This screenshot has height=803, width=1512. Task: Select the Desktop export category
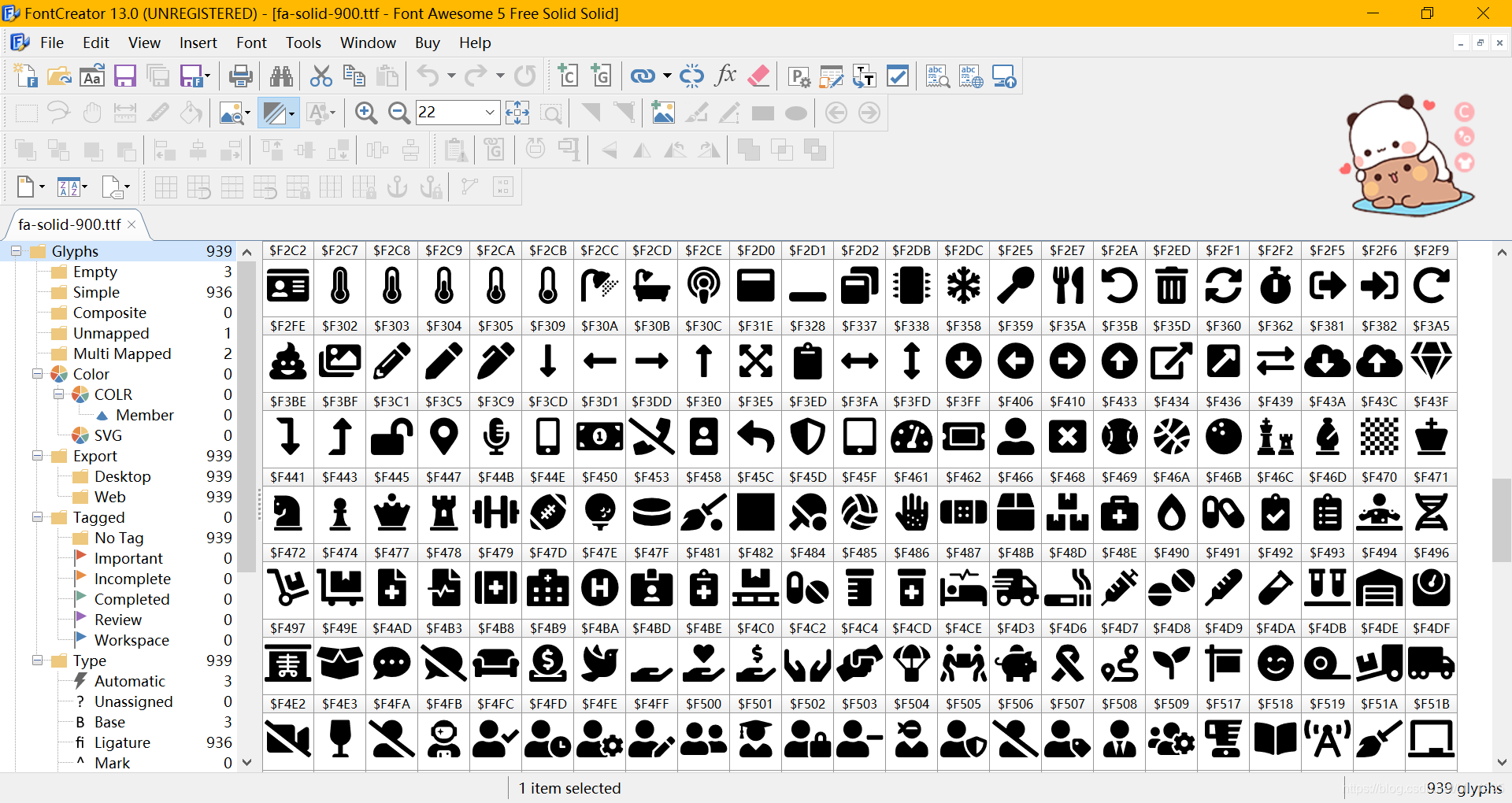point(122,476)
